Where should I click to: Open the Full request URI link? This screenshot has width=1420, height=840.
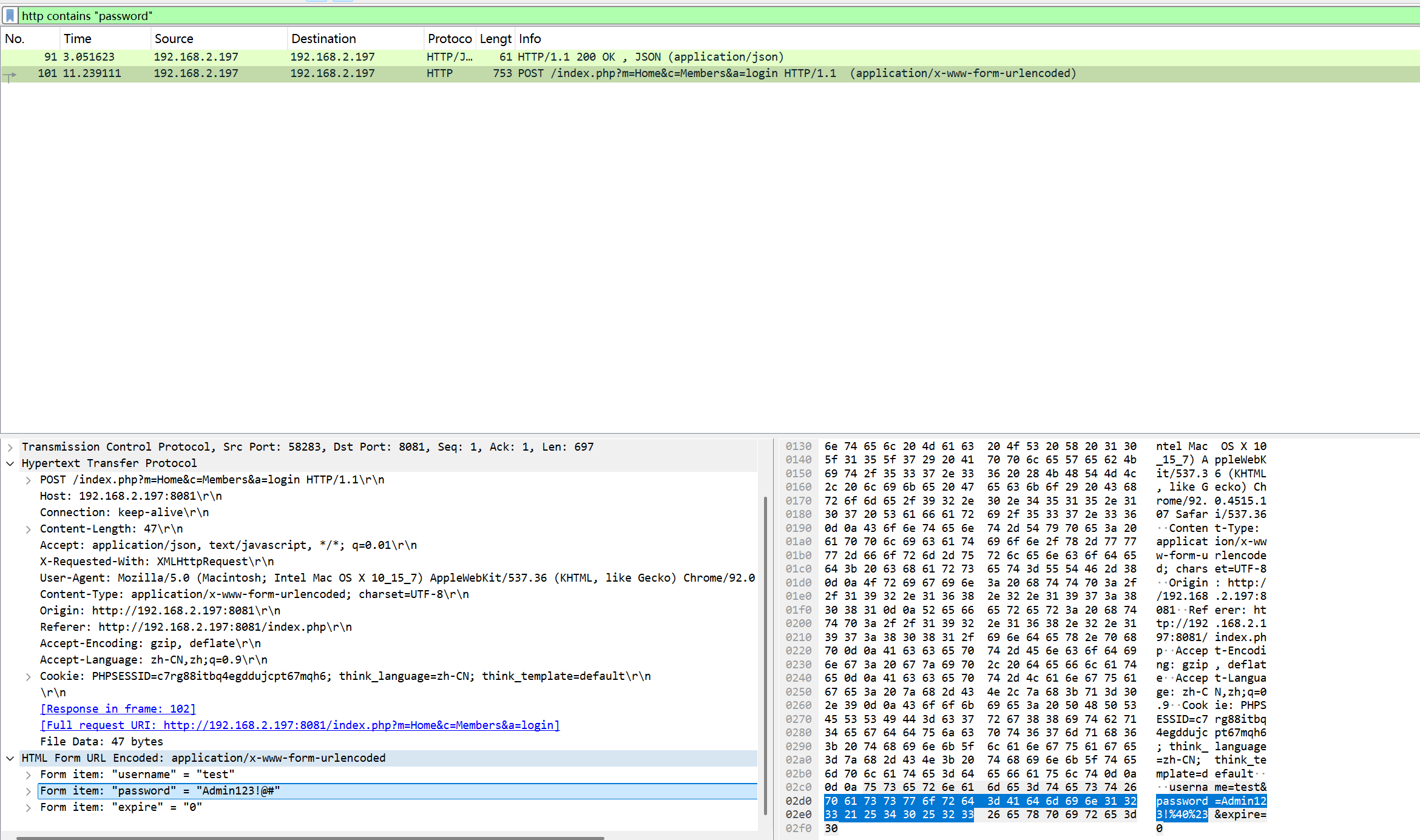[300, 725]
